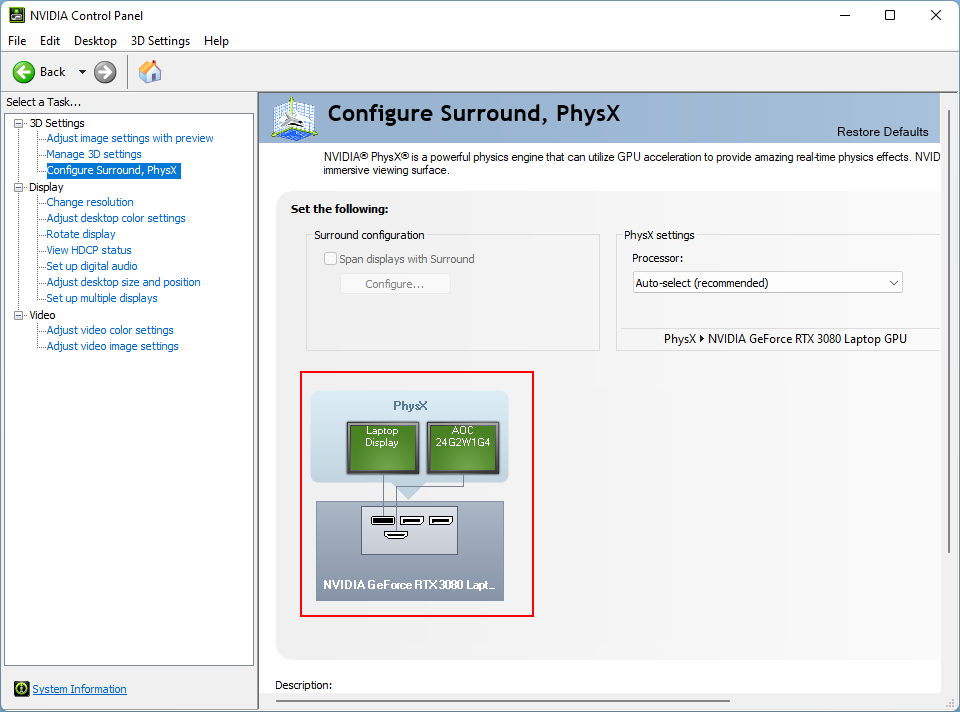The height and width of the screenshot is (712, 960).
Task: Minimize the NVIDIA Control Panel window
Action: pyautogui.click(x=845, y=15)
